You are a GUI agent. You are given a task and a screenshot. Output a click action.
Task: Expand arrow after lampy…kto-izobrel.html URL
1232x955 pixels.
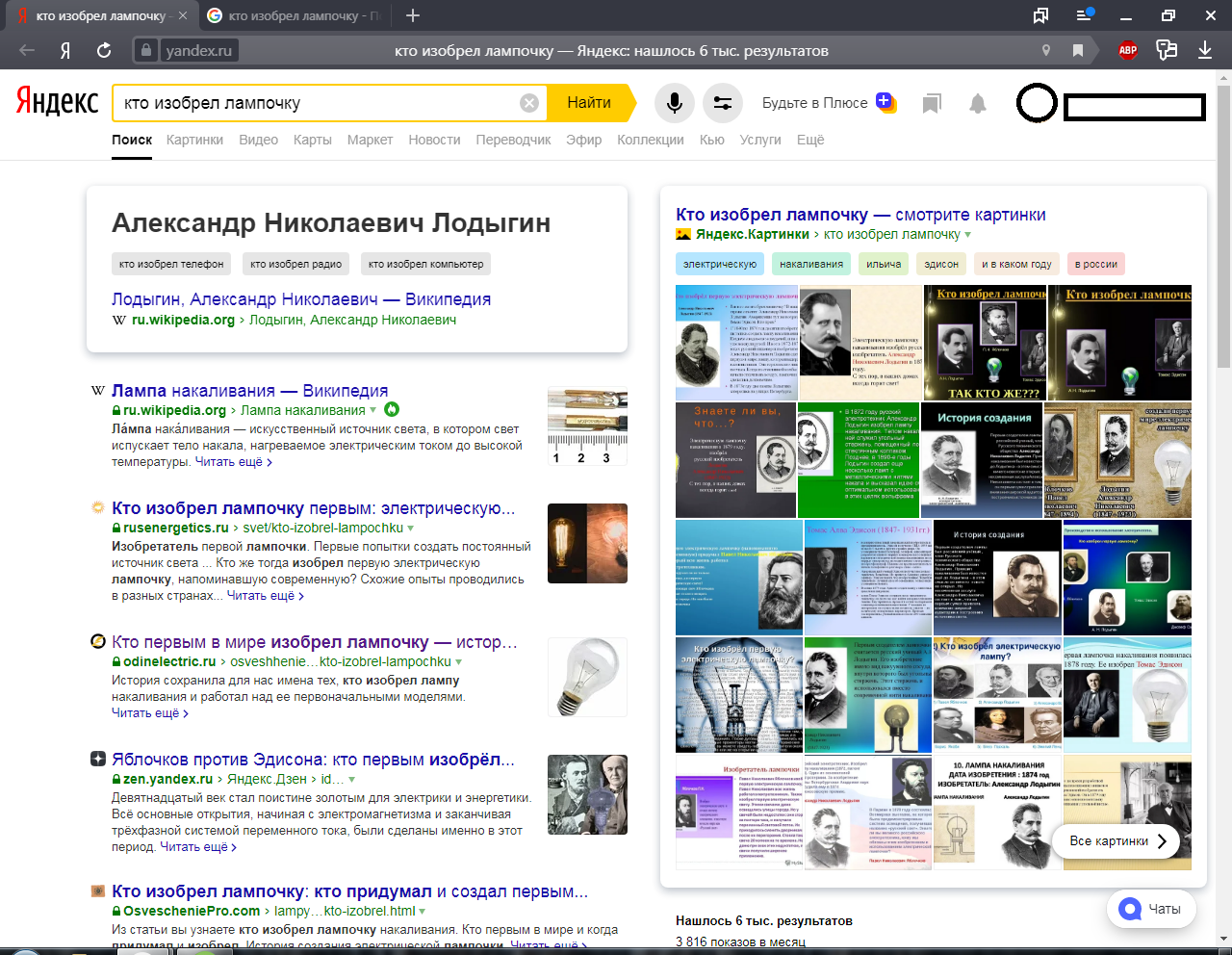422,912
